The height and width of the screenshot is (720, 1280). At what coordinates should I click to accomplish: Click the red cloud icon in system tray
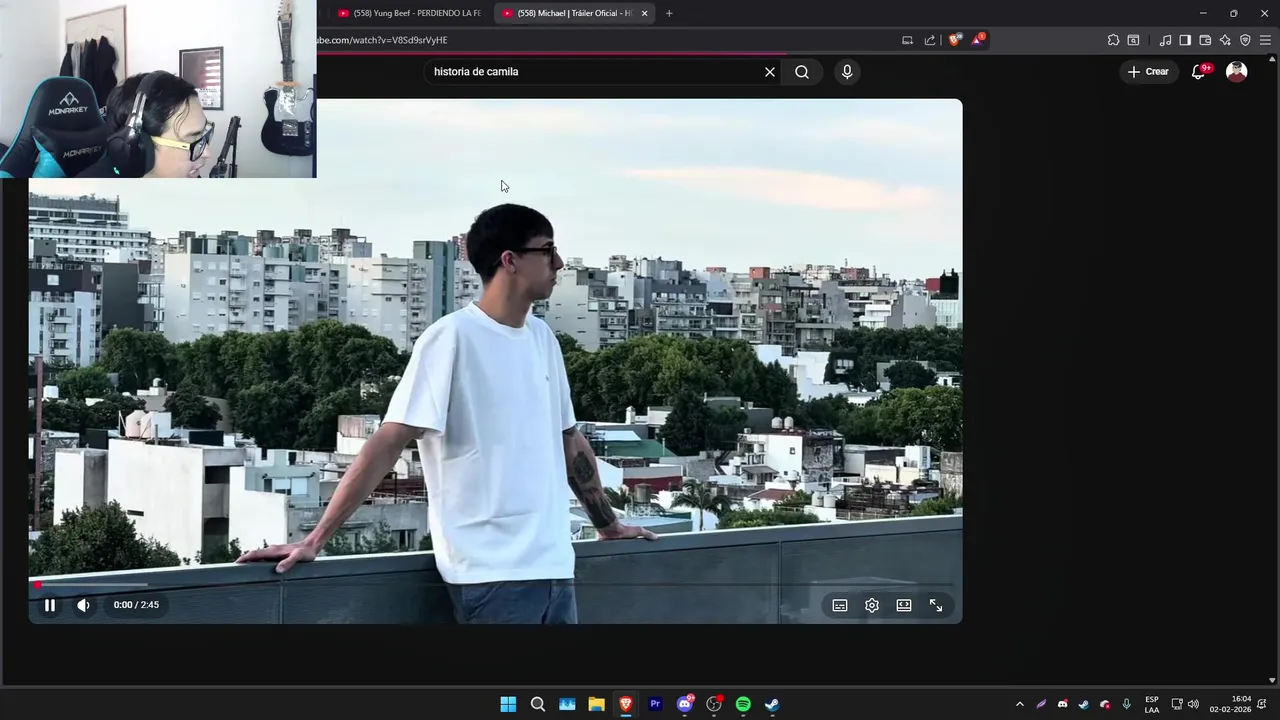click(1105, 704)
